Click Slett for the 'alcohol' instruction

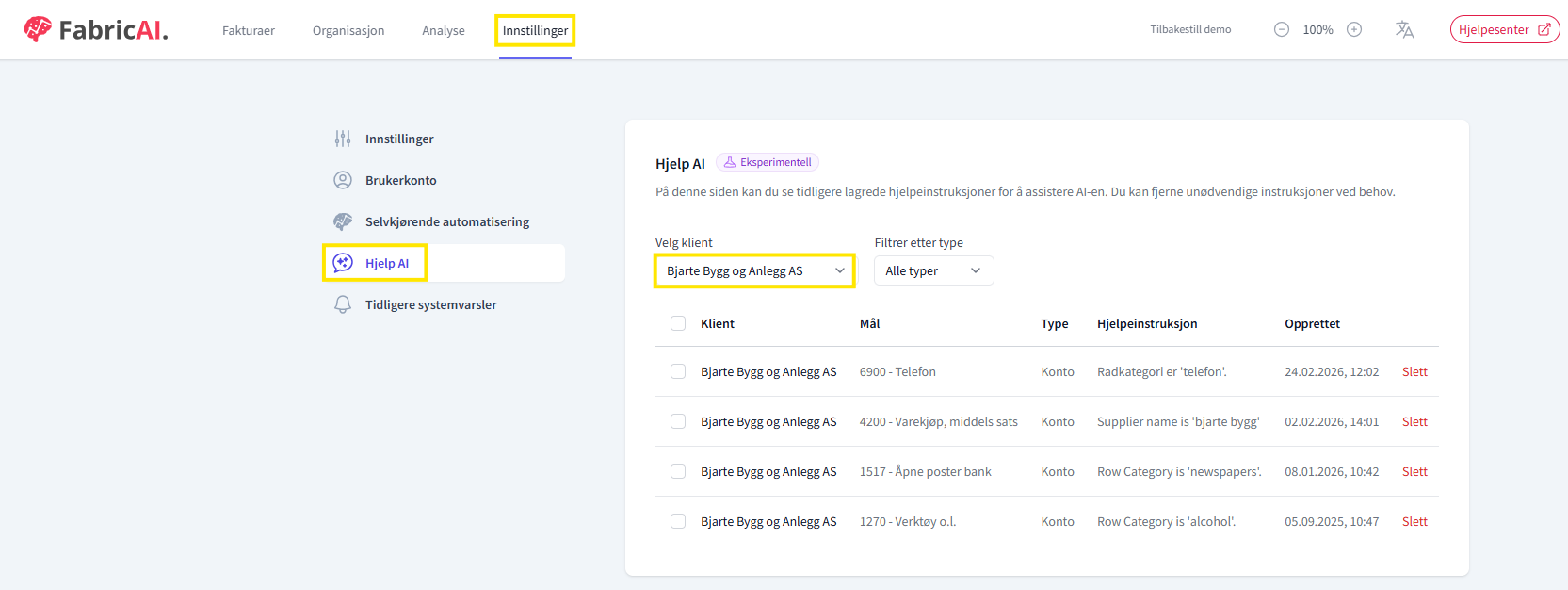pos(1414,521)
